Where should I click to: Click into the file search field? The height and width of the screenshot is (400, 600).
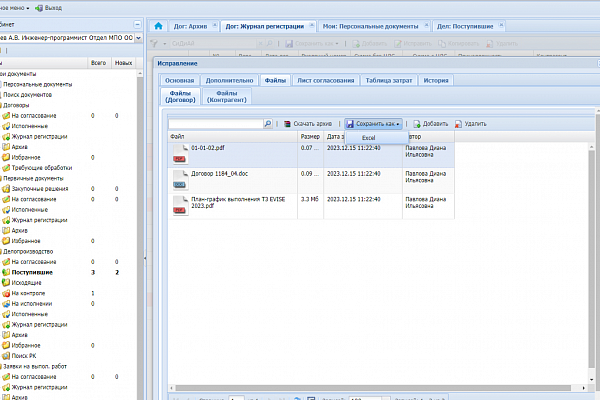216,124
